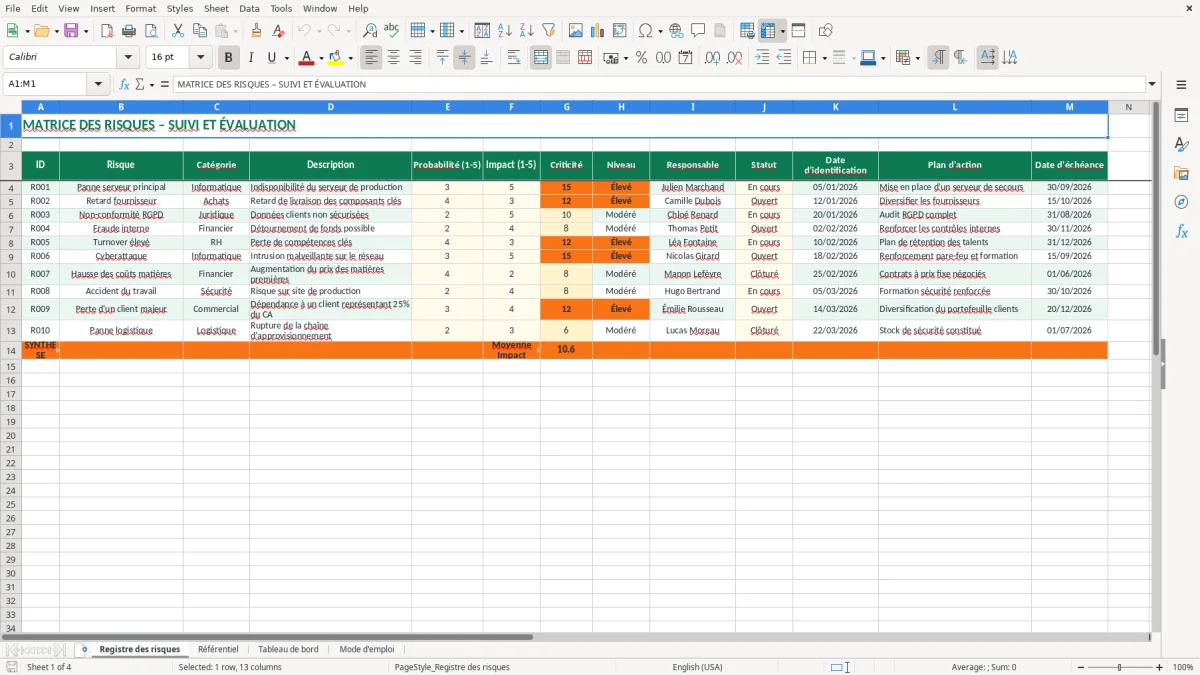Toggle Freeze Rows and Columns

(768, 31)
